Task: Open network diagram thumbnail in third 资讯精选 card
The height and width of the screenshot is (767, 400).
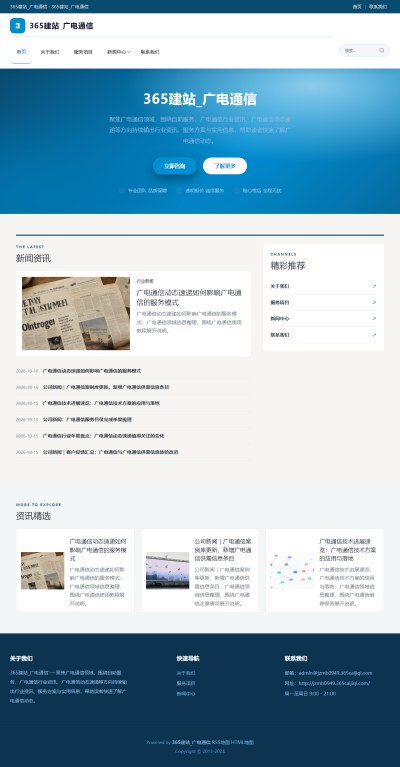Action: coord(292,570)
